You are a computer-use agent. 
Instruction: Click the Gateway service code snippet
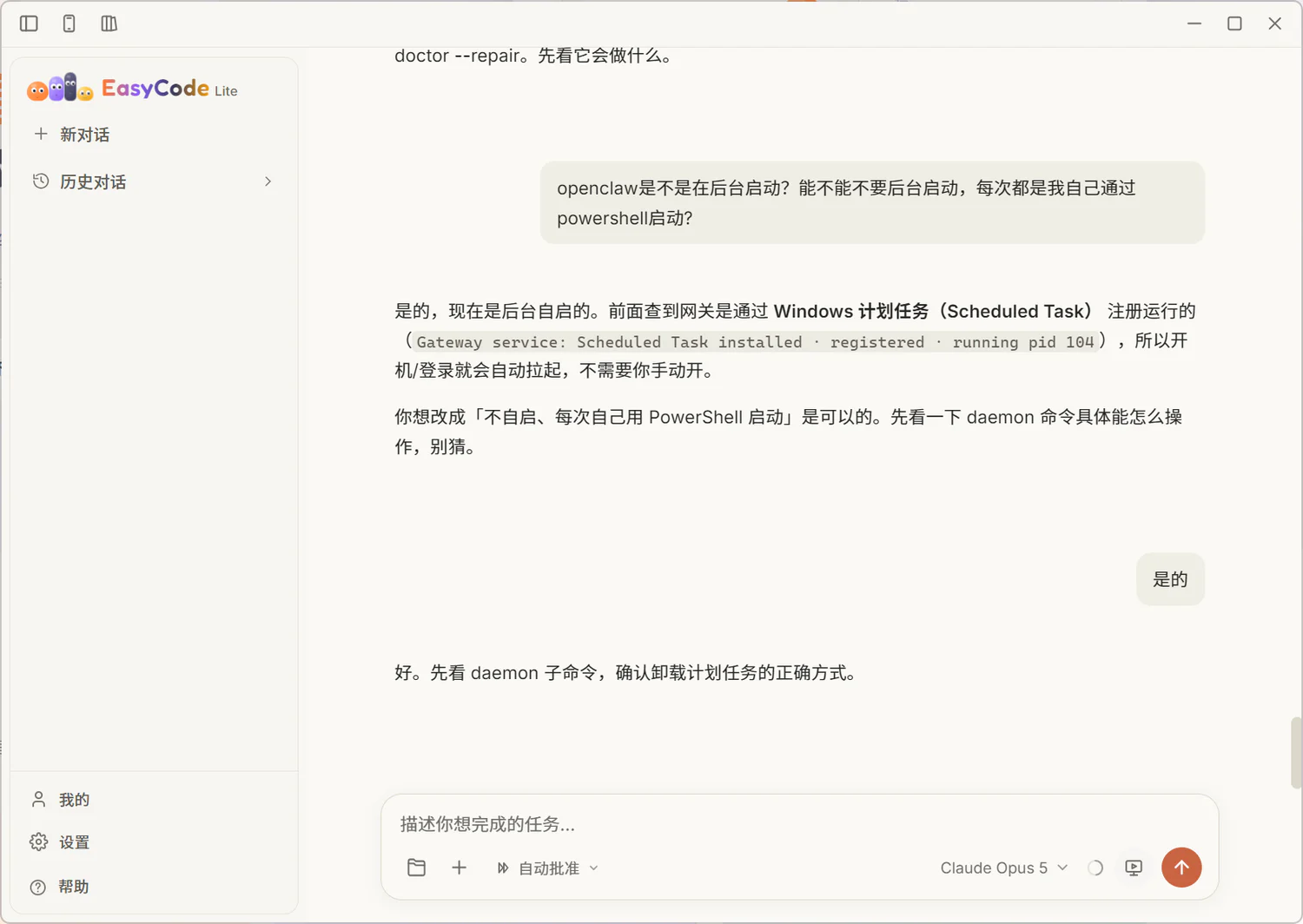tap(756, 342)
